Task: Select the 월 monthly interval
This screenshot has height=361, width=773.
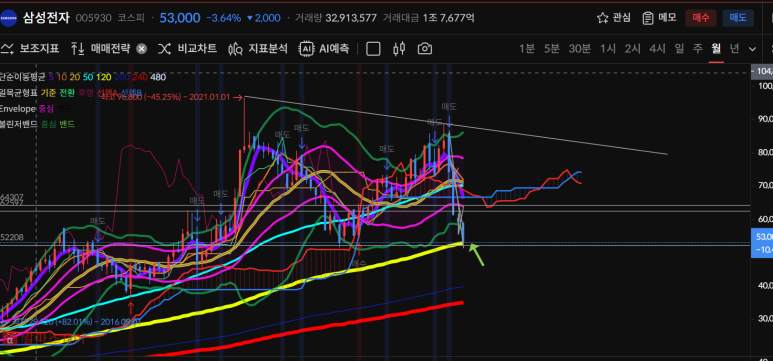Action: [x=716, y=48]
